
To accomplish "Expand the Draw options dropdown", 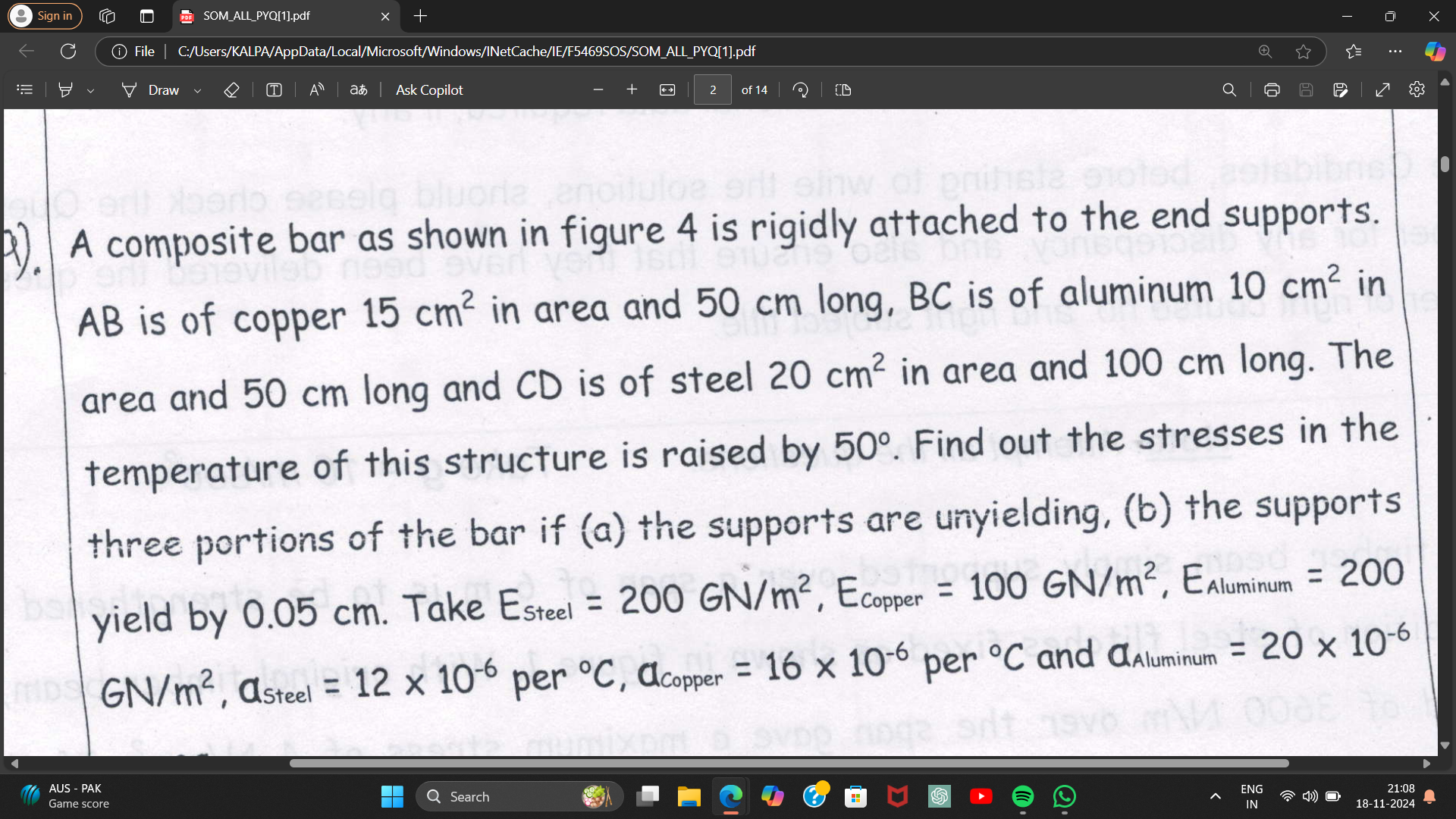I will point(197,90).
